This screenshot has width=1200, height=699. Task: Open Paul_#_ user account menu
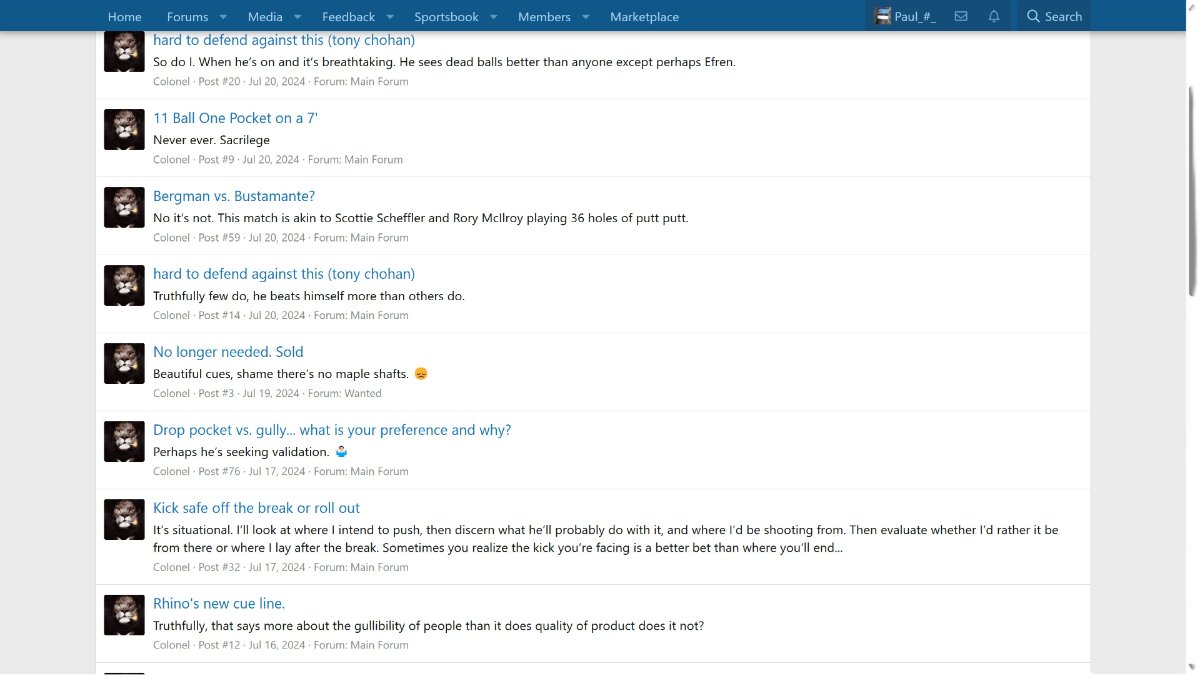pos(905,16)
